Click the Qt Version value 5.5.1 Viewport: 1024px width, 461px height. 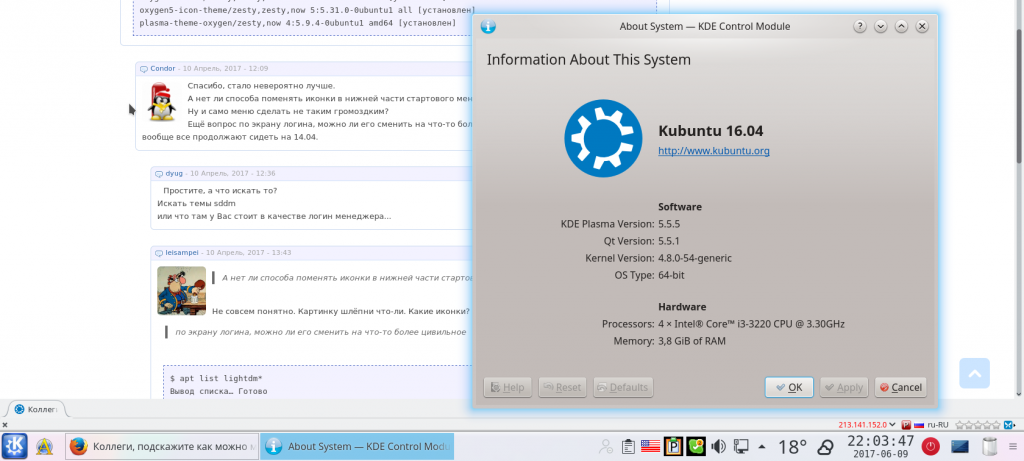(x=669, y=241)
